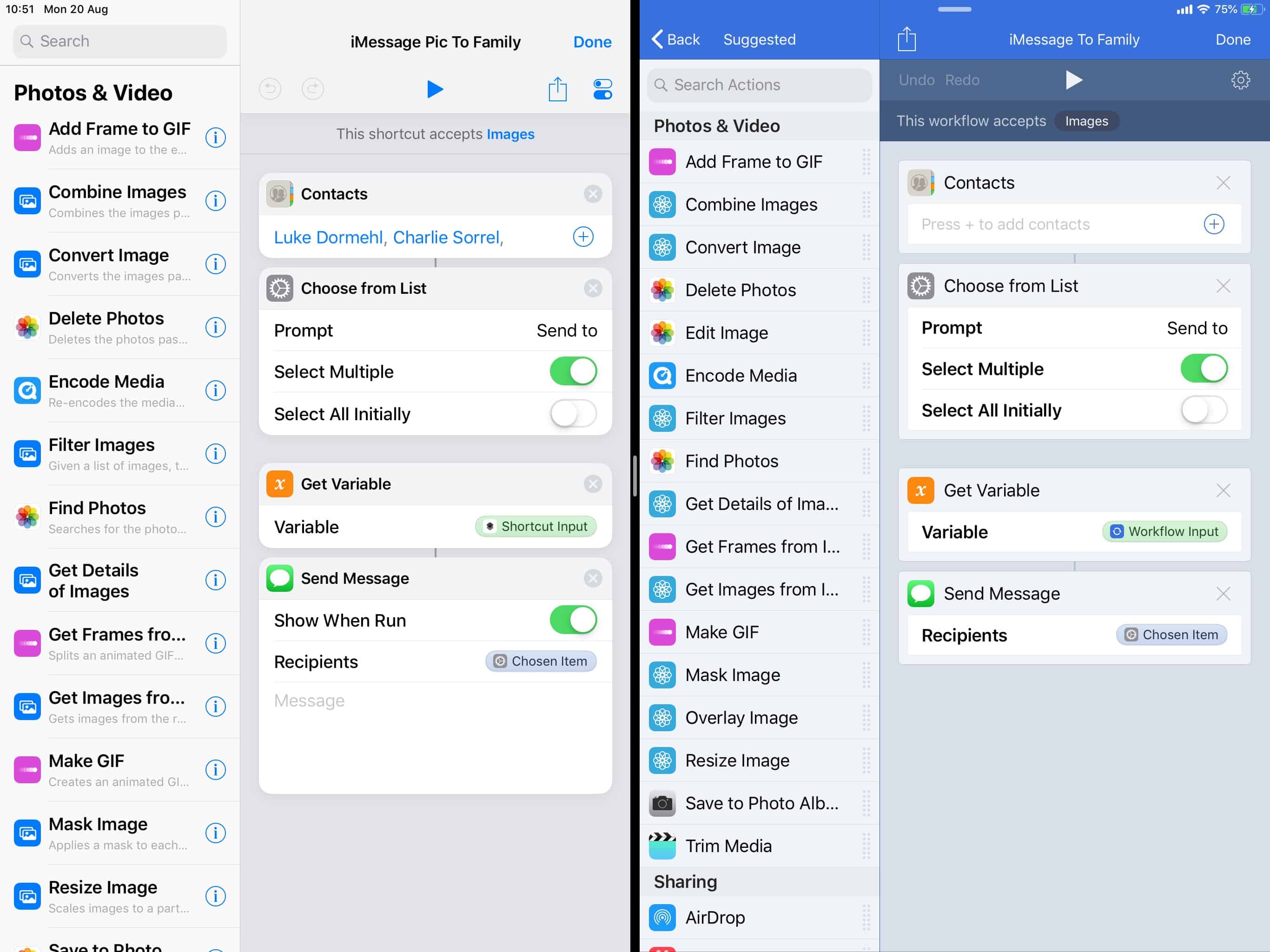The width and height of the screenshot is (1270, 952).
Task: Open shortcut settings toggle icon in Shortcuts
Action: tap(602, 89)
